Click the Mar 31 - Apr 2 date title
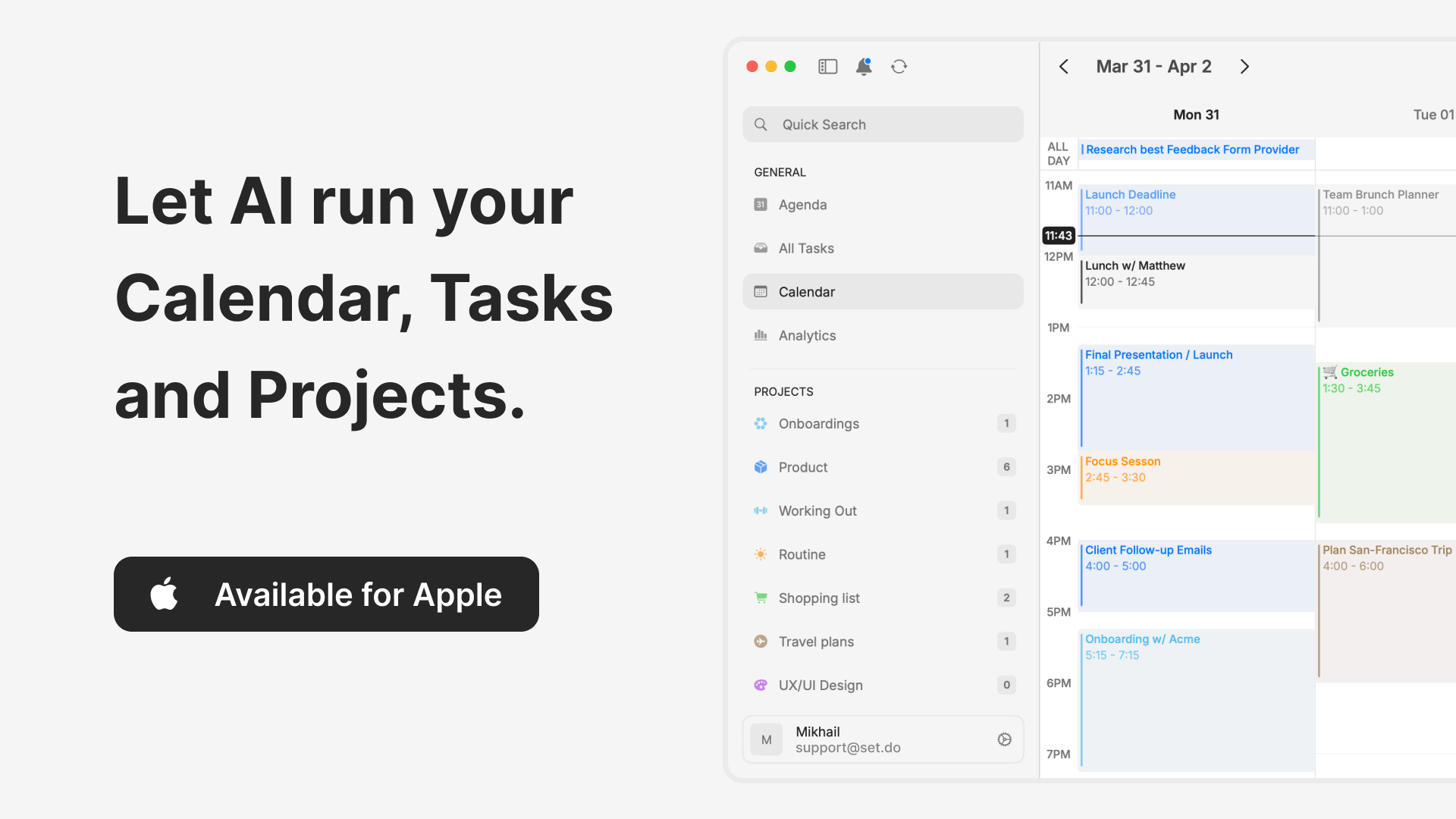Image resolution: width=1456 pixels, height=819 pixels. 1153,67
